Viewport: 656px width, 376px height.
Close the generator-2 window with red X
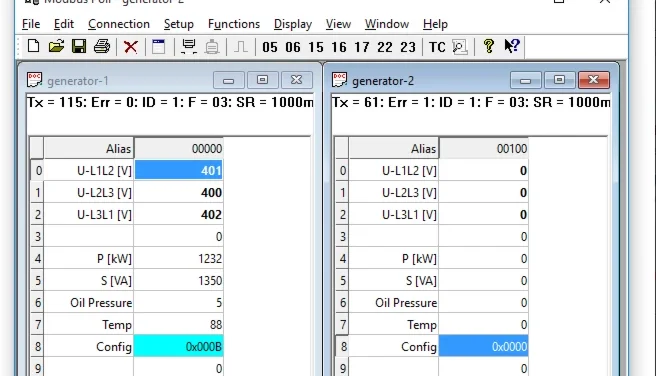pos(594,80)
